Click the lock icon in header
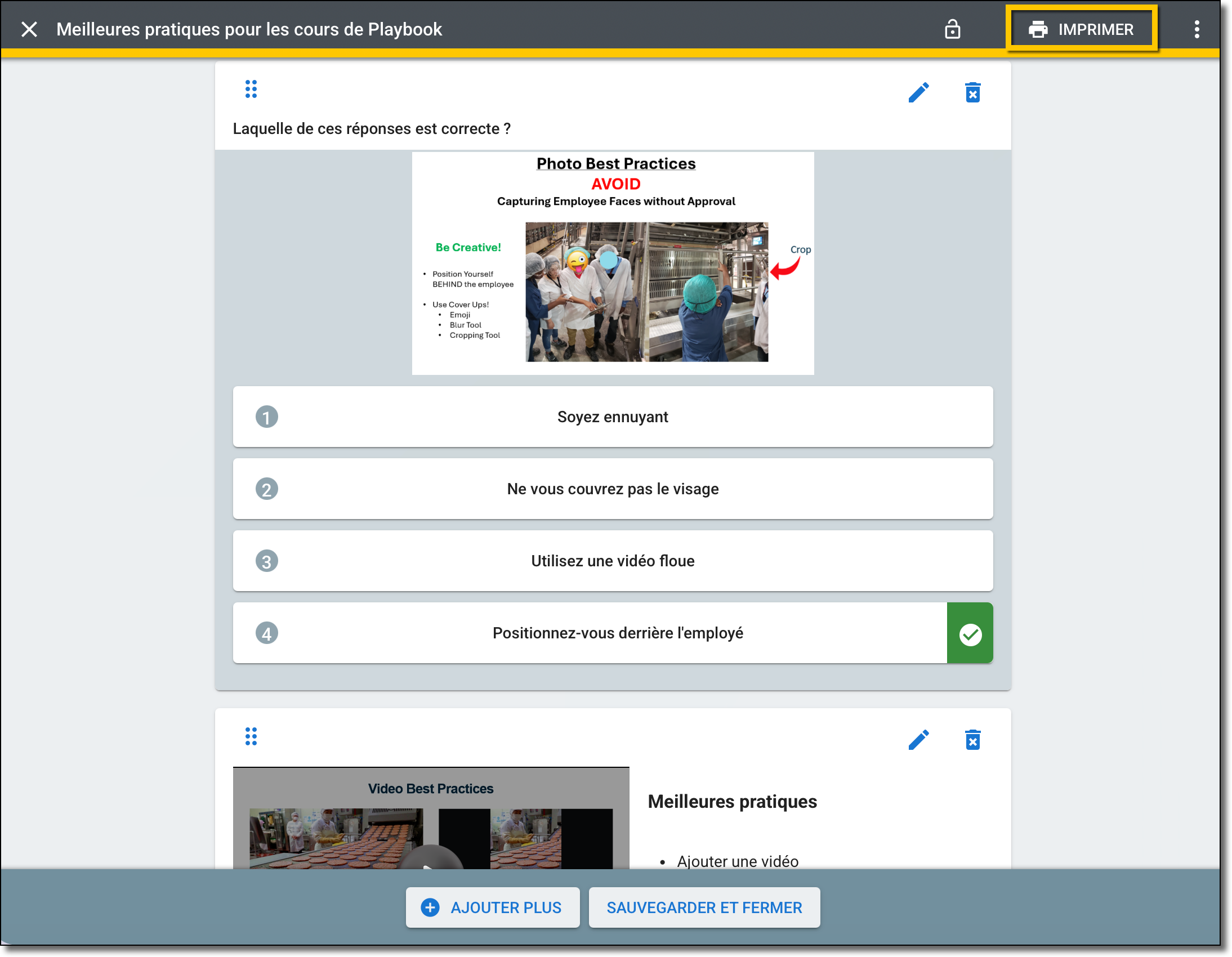 pyautogui.click(x=952, y=29)
